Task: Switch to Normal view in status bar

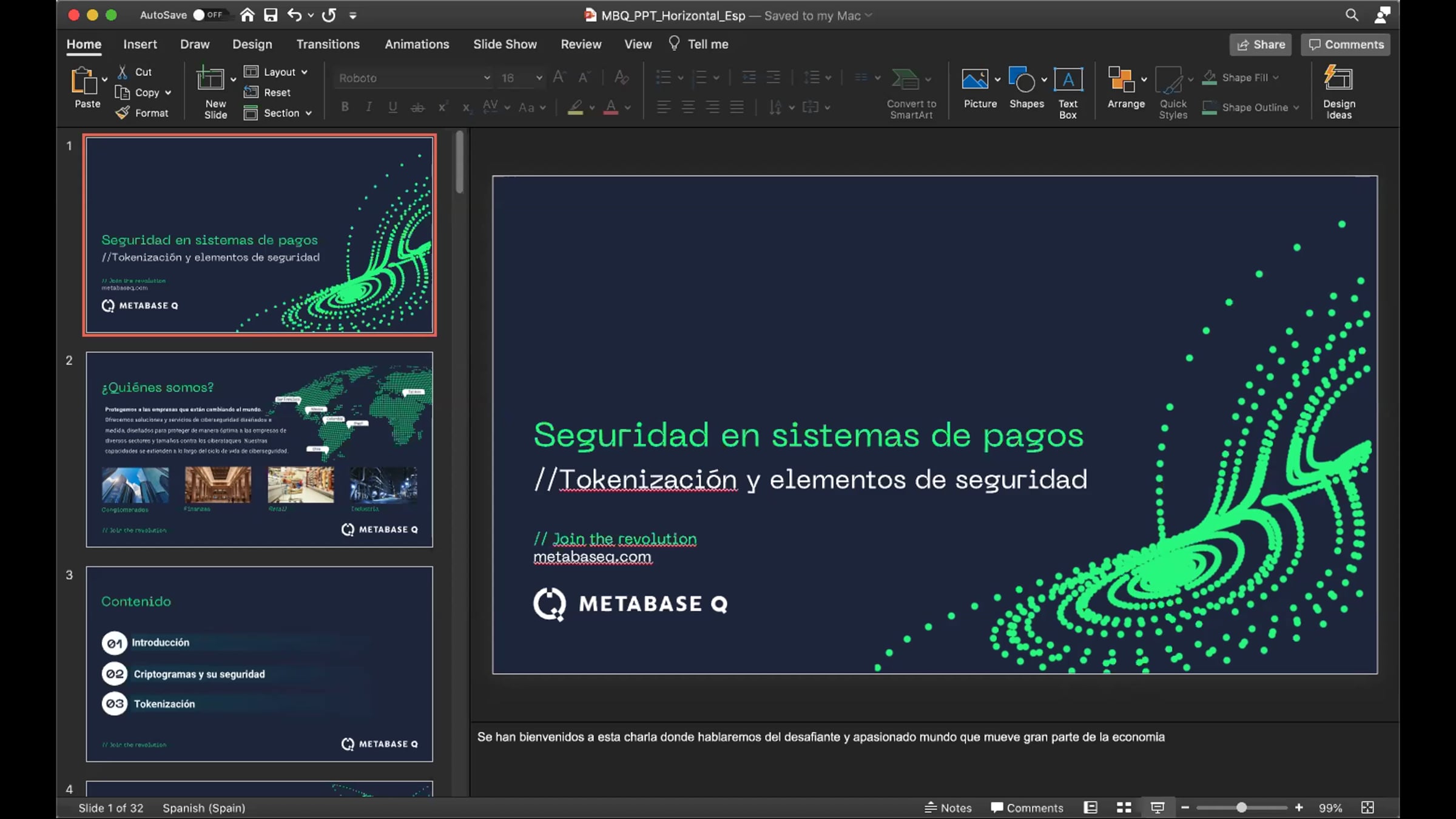Action: point(1091,807)
